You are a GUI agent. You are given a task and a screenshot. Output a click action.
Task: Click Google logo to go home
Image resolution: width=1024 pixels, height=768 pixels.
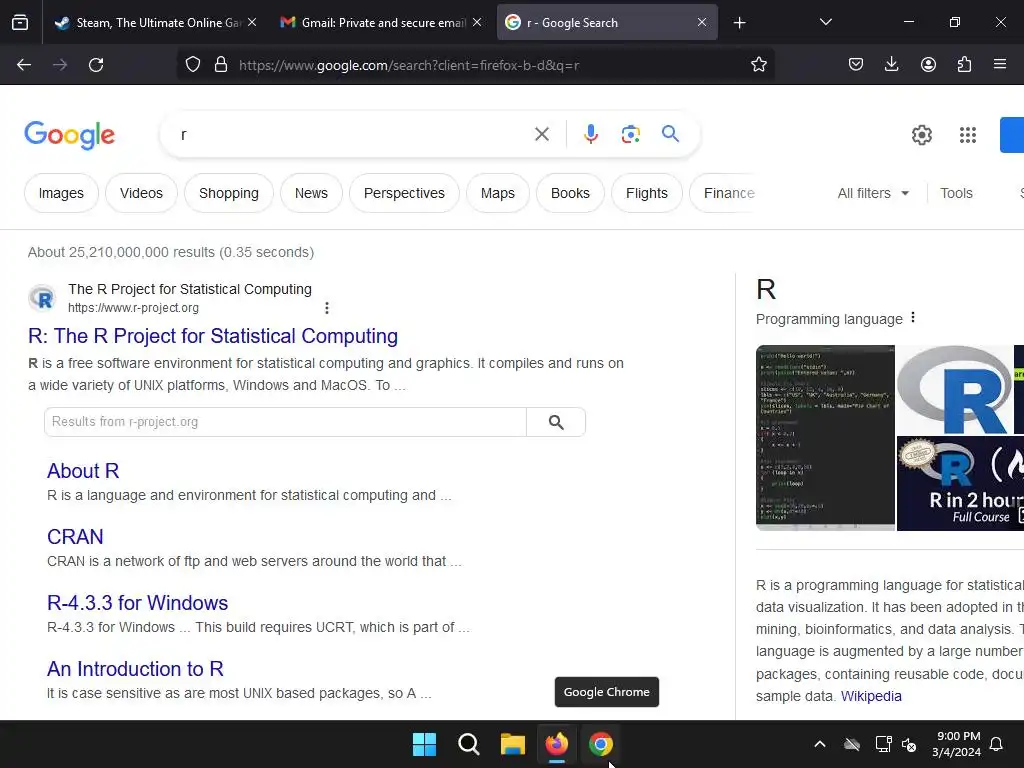[x=69, y=135]
